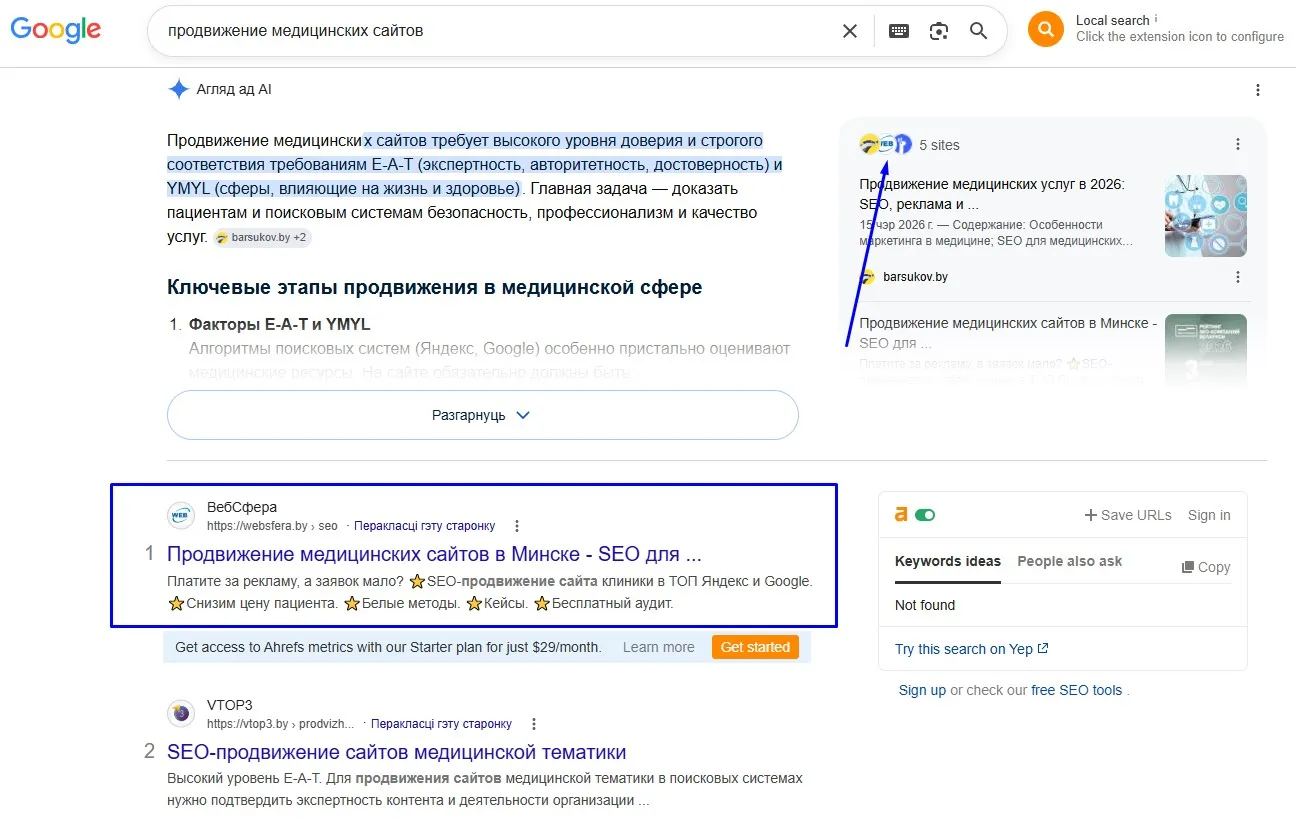Click the Агляд ад AI label
The height and width of the screenshot is (838, 1296).
pos(234,89)
